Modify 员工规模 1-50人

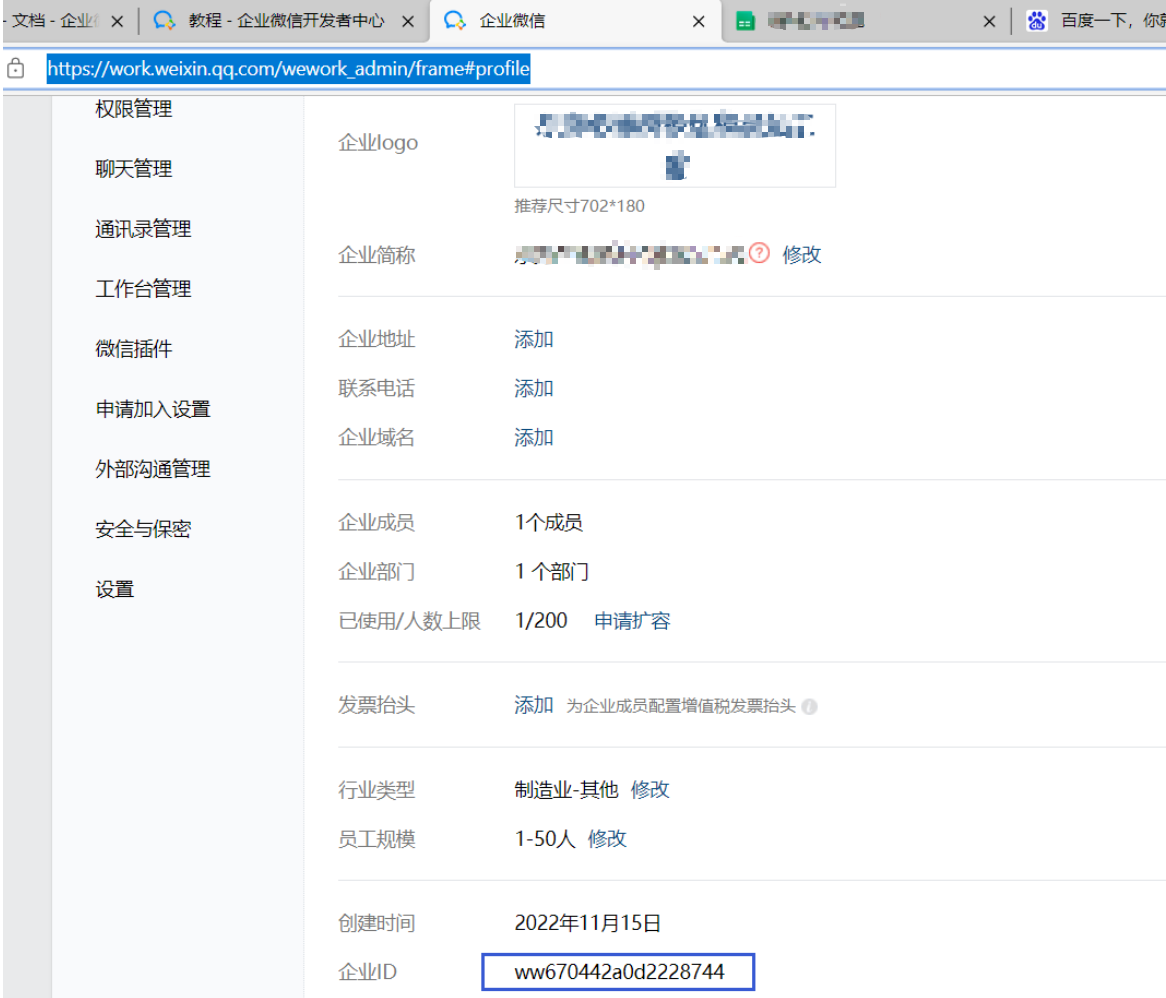[607, 839]
